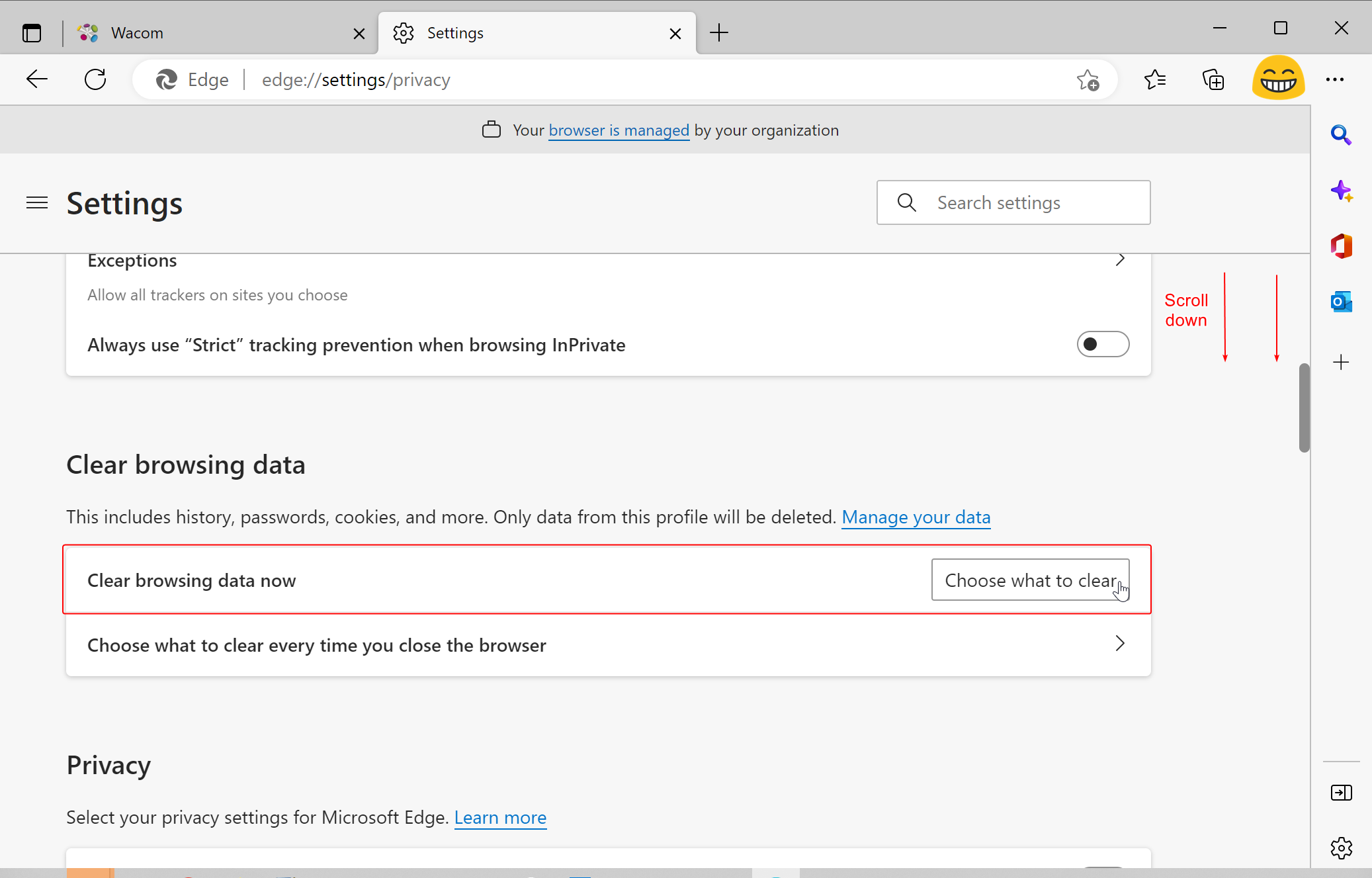Open the Settings hamburger menu
1372x878 pixels.
tap(37, 202)
